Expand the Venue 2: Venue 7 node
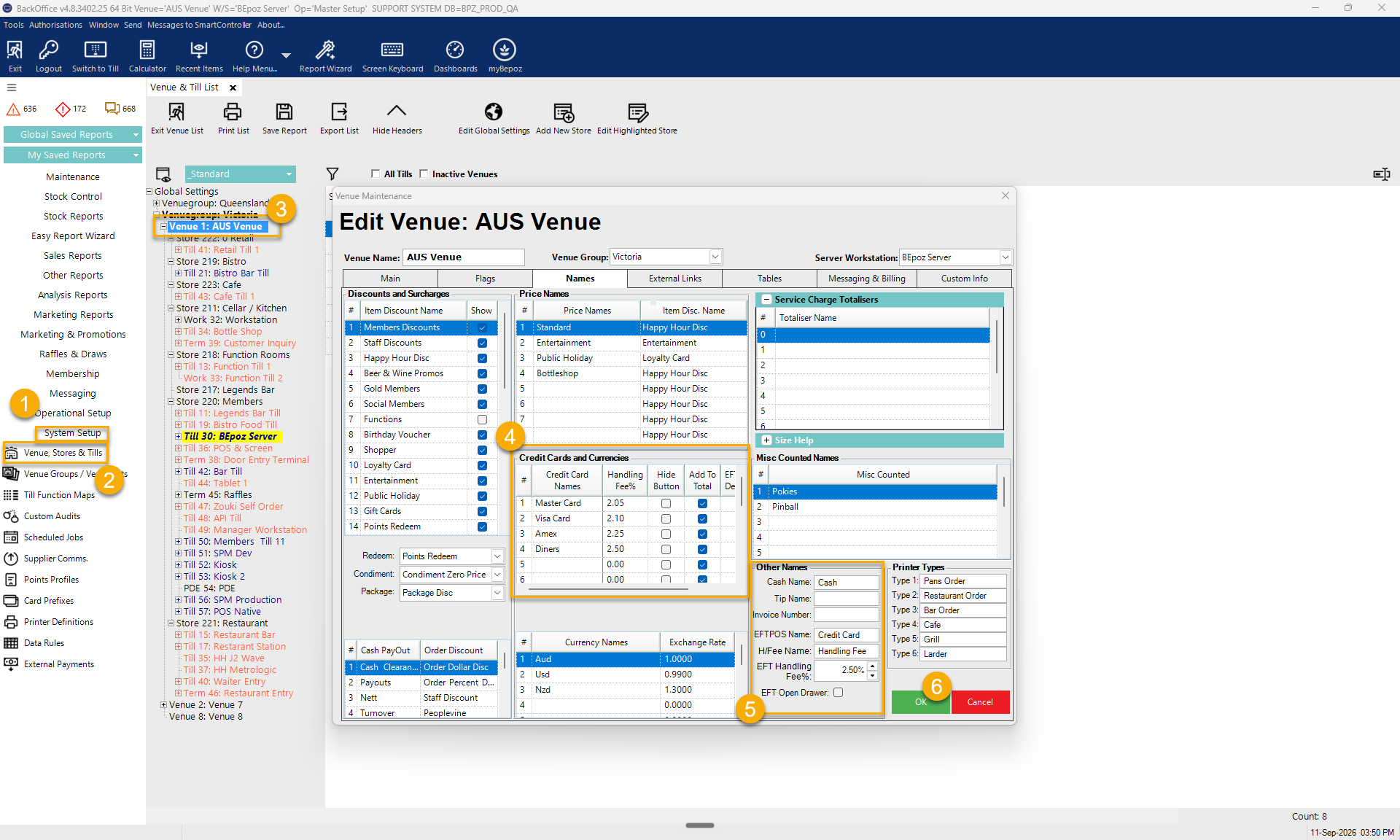 (163, 705)
